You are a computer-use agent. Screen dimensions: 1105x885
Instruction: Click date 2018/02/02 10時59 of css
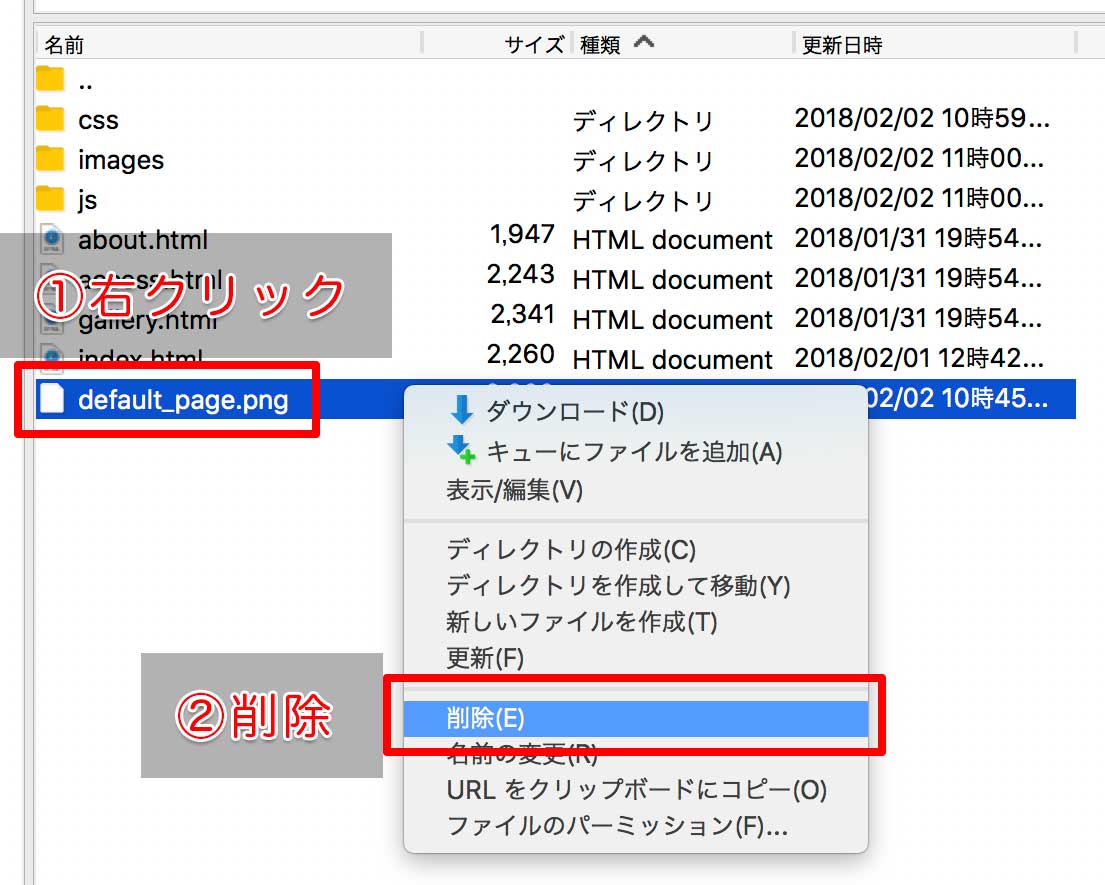922,118
